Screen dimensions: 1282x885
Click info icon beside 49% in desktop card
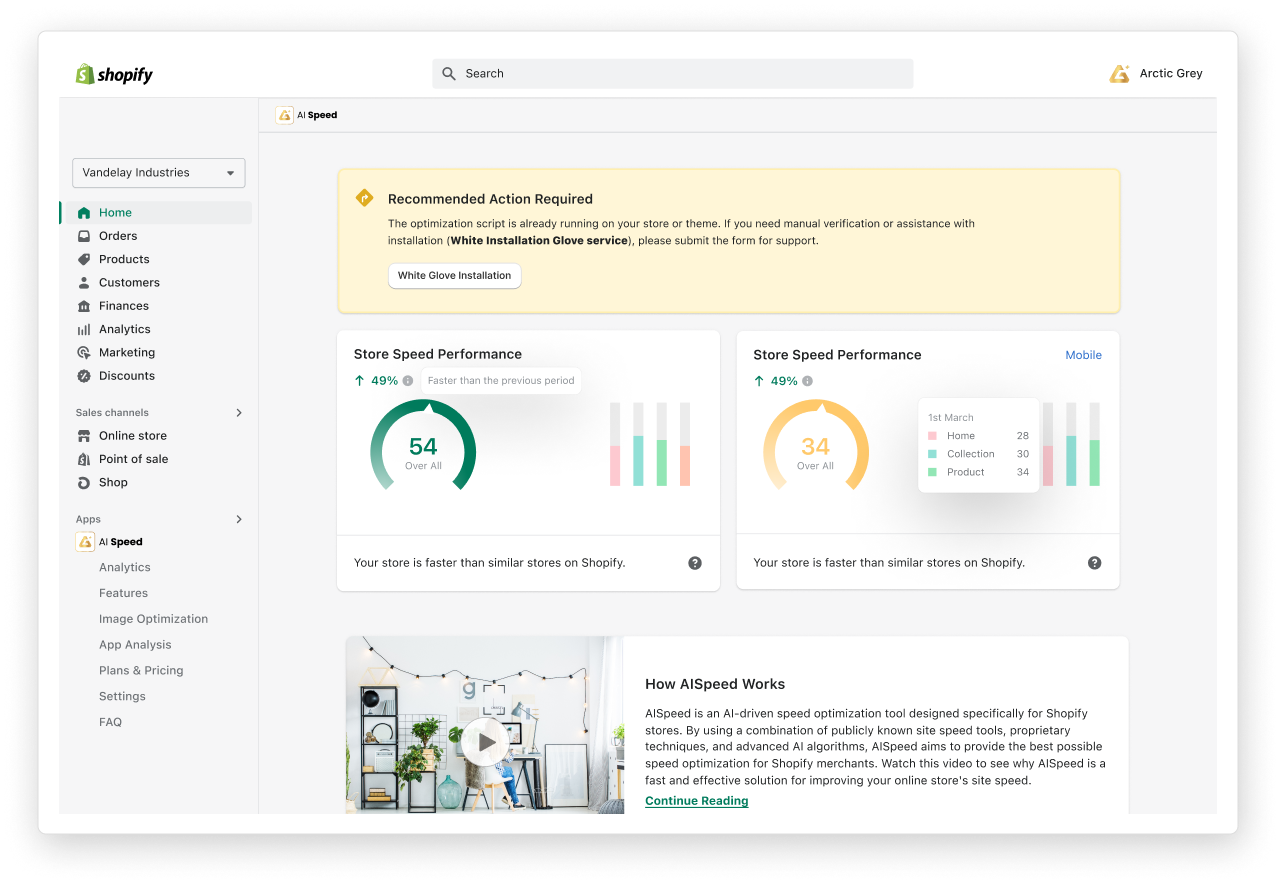pyautogui.click(x=408, y=381)
